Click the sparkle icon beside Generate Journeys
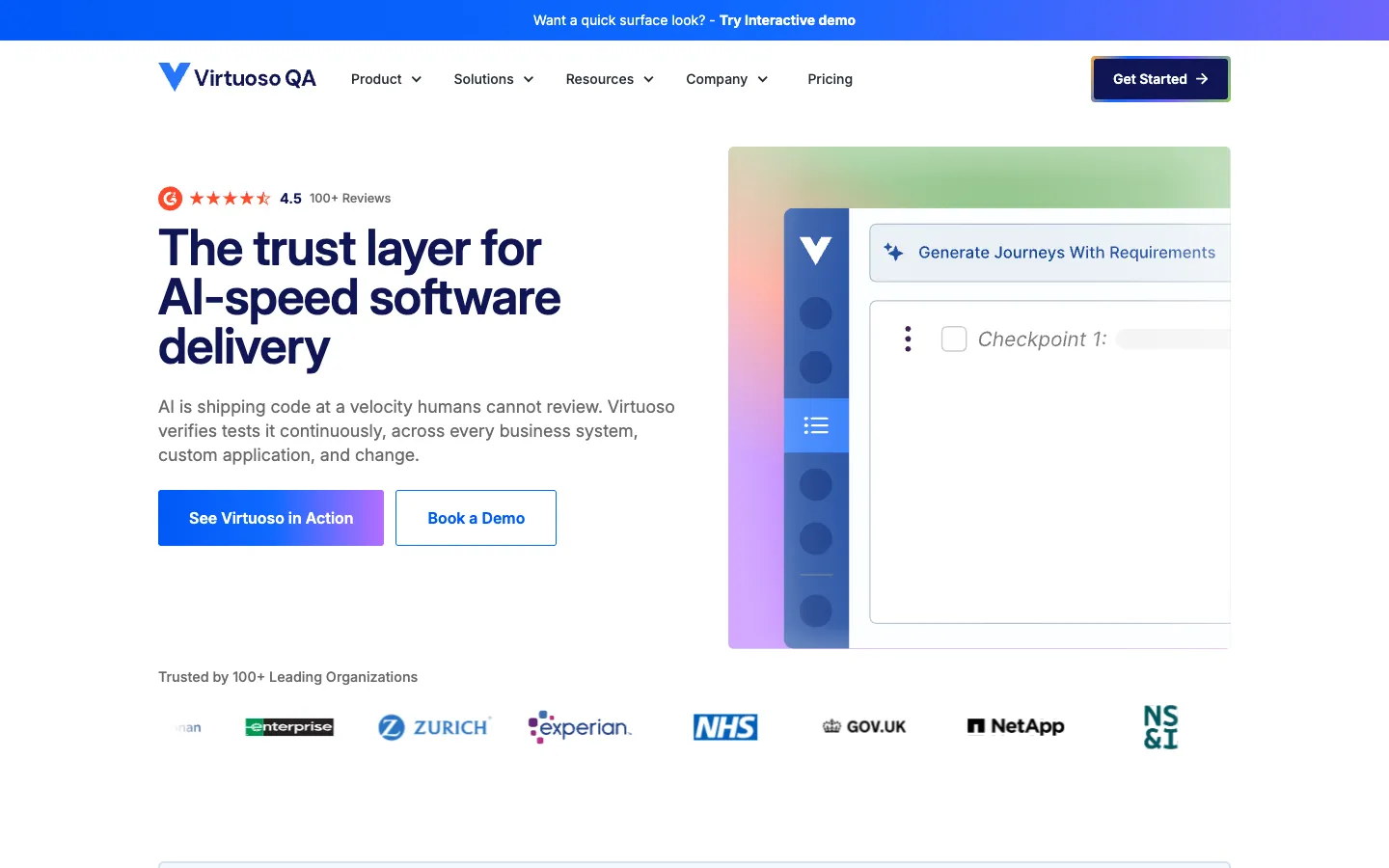 pyautogui.click(x=894, y=253)
